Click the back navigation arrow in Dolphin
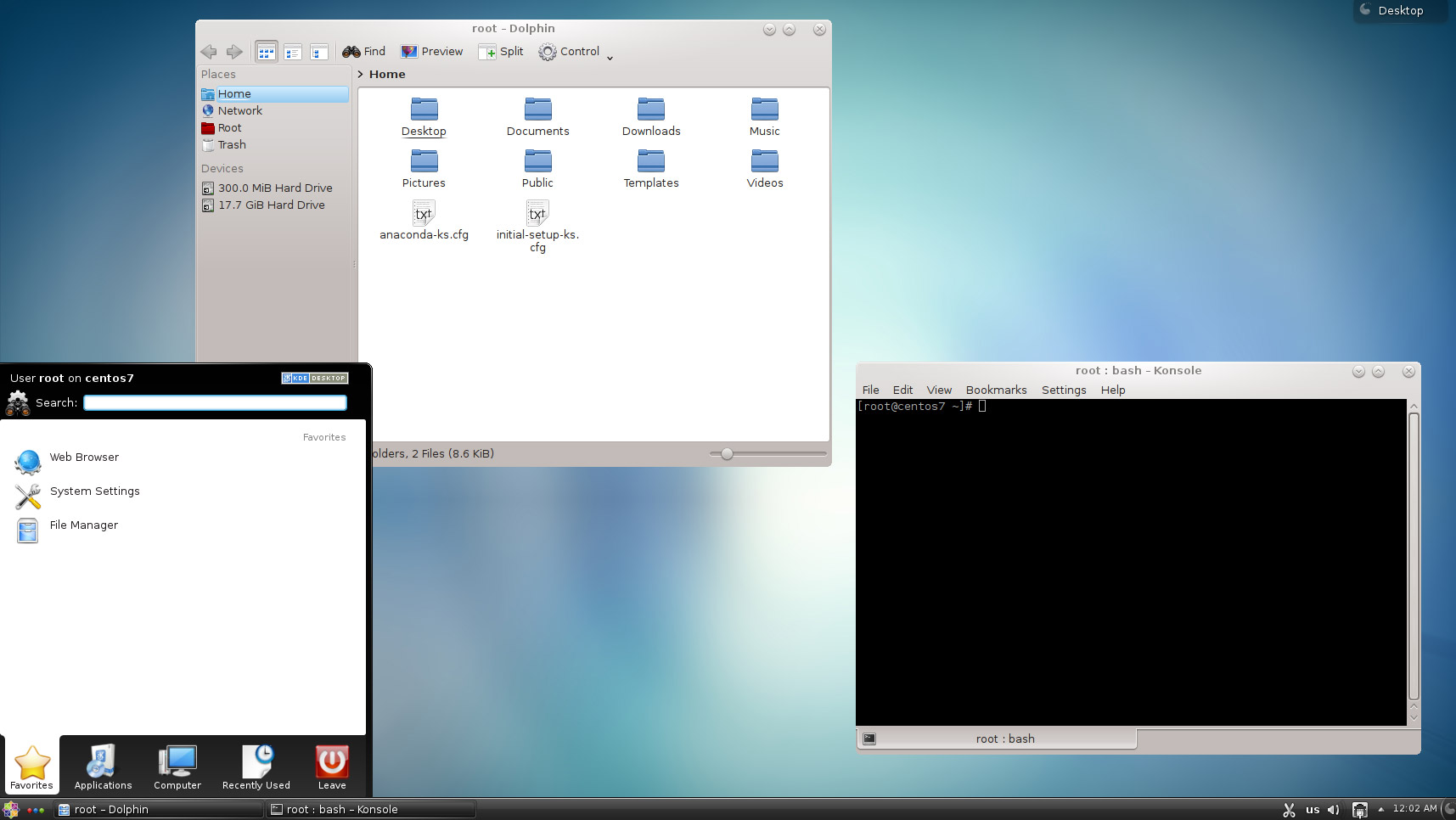 coord(209,52)
